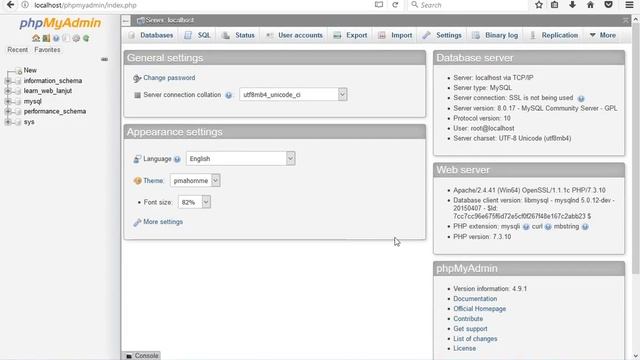Click Favorites in navigation panel
The height and width of the screenshot is (360, 640).
point(47,50)
